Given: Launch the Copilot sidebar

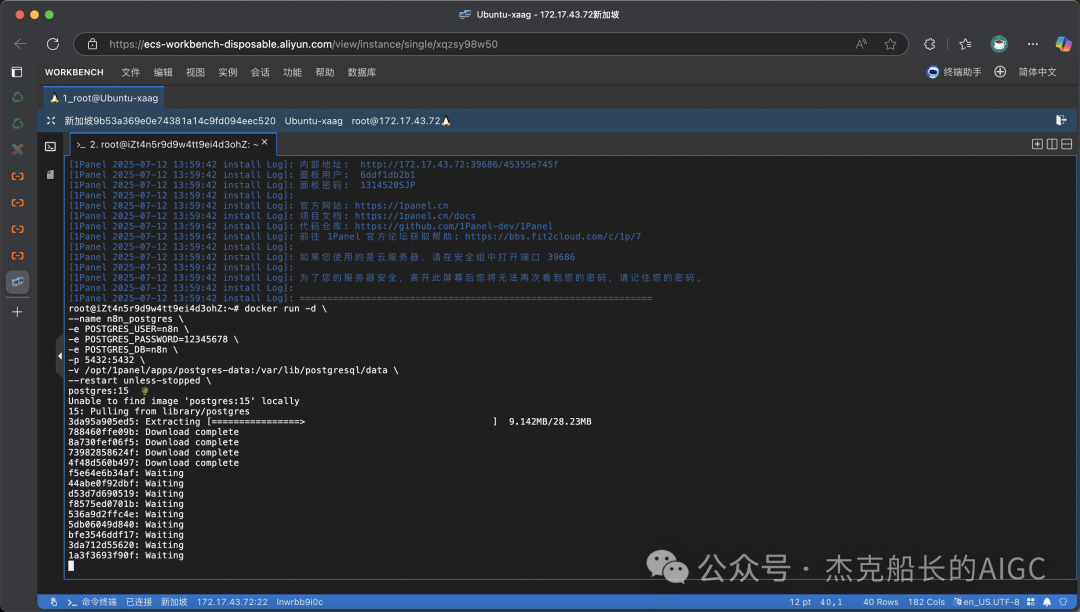Looking at the screenshot, I should pos(1063,44).
